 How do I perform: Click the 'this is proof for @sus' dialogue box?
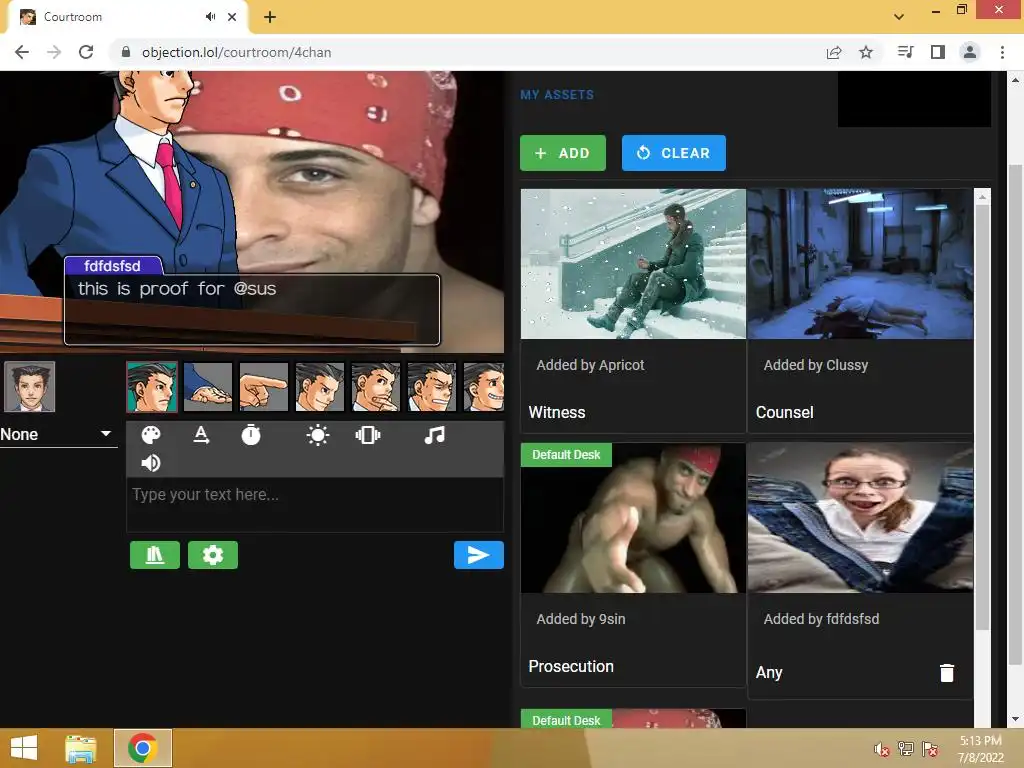pos(252,310)
